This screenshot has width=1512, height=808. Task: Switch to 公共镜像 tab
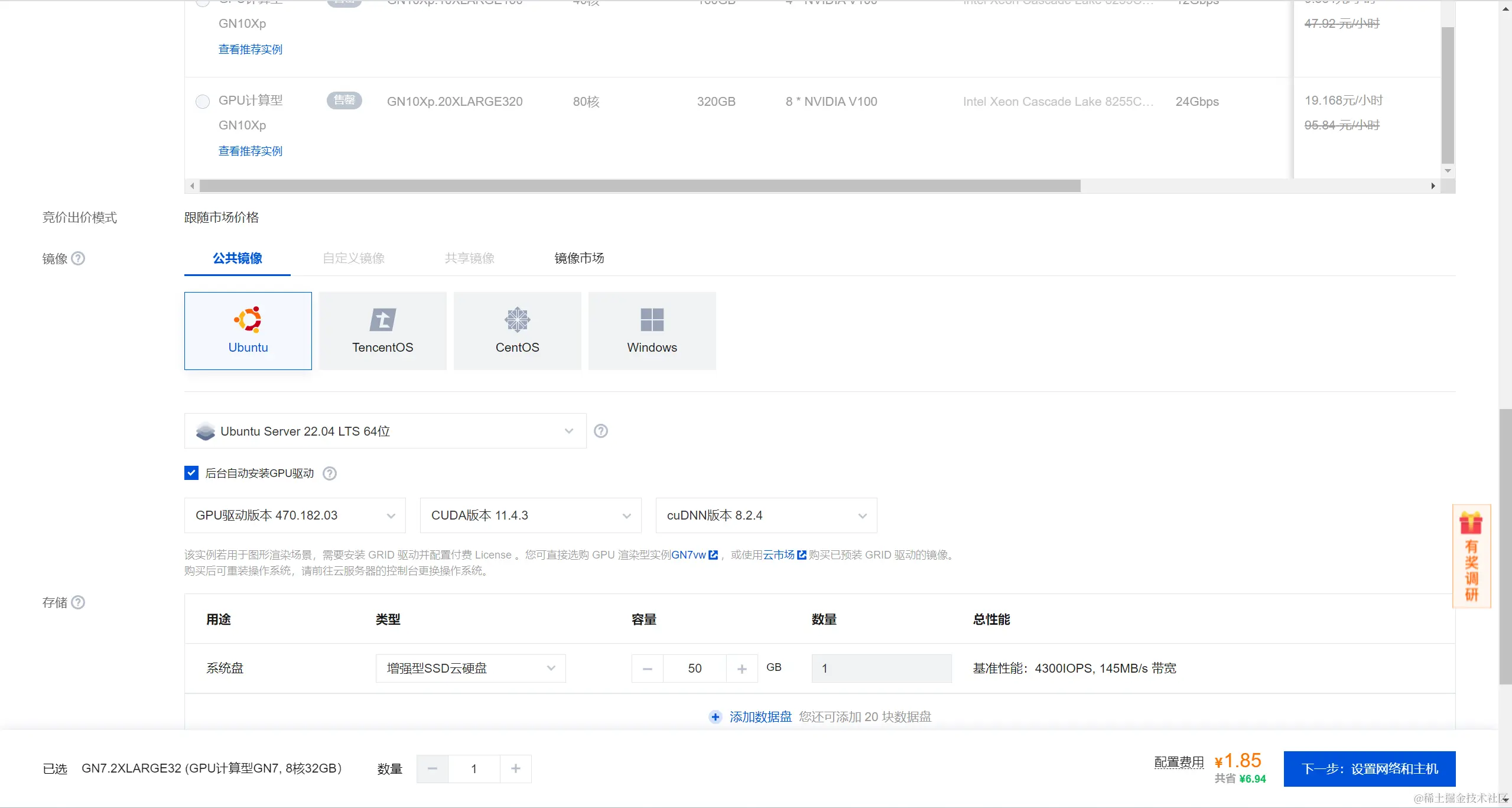pyautogui.click(x=237, y=258)
